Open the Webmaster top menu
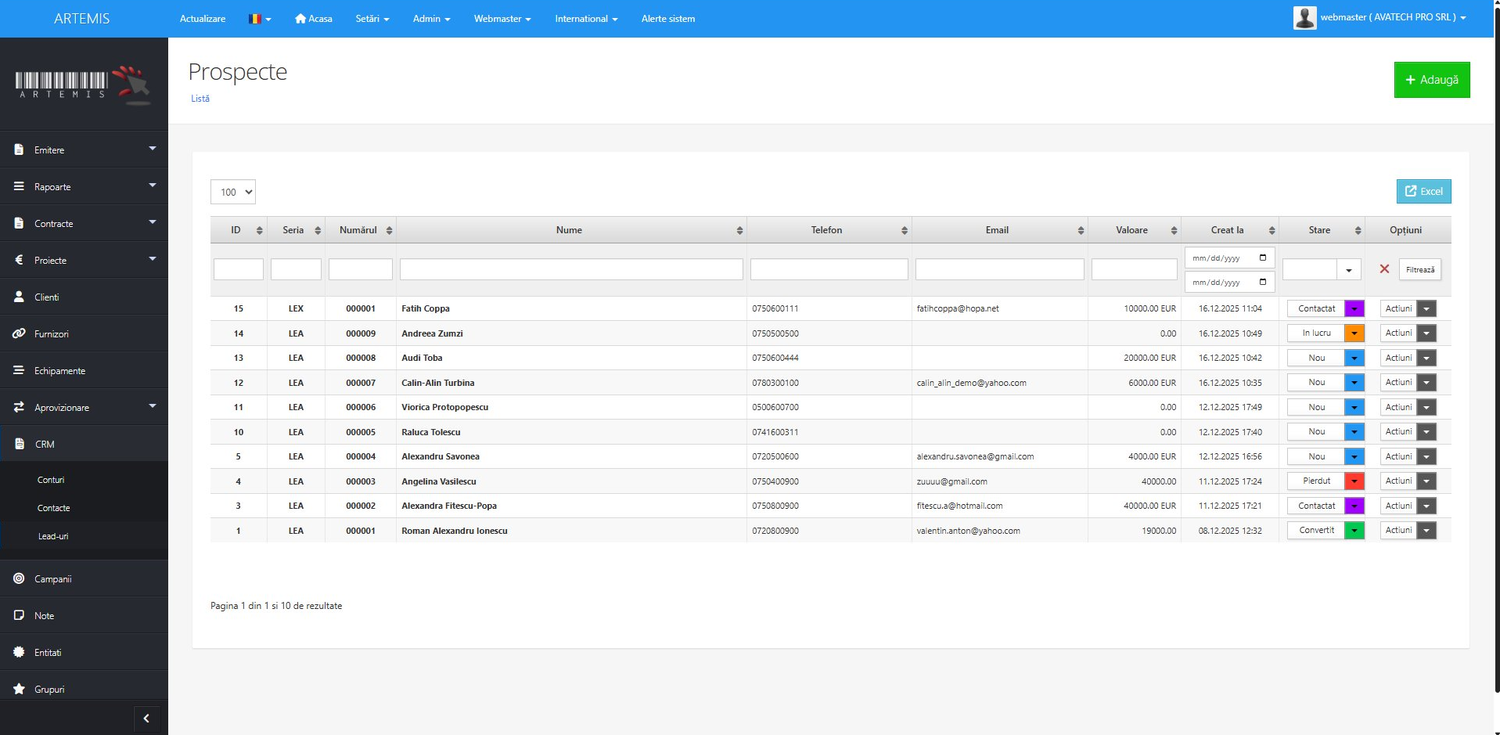Screen dimensions: 1500x735 (x=502, y=19)
